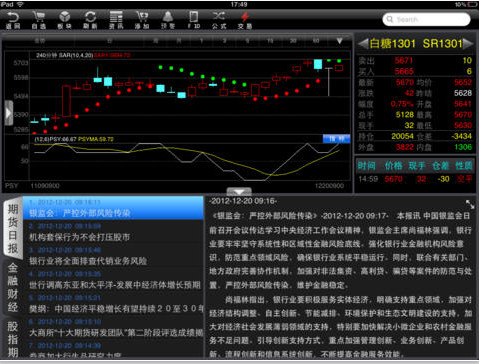This screenshot has height=364, width=479.
Task: Enlarge the news article with expand icon
Action: point(470,204)
